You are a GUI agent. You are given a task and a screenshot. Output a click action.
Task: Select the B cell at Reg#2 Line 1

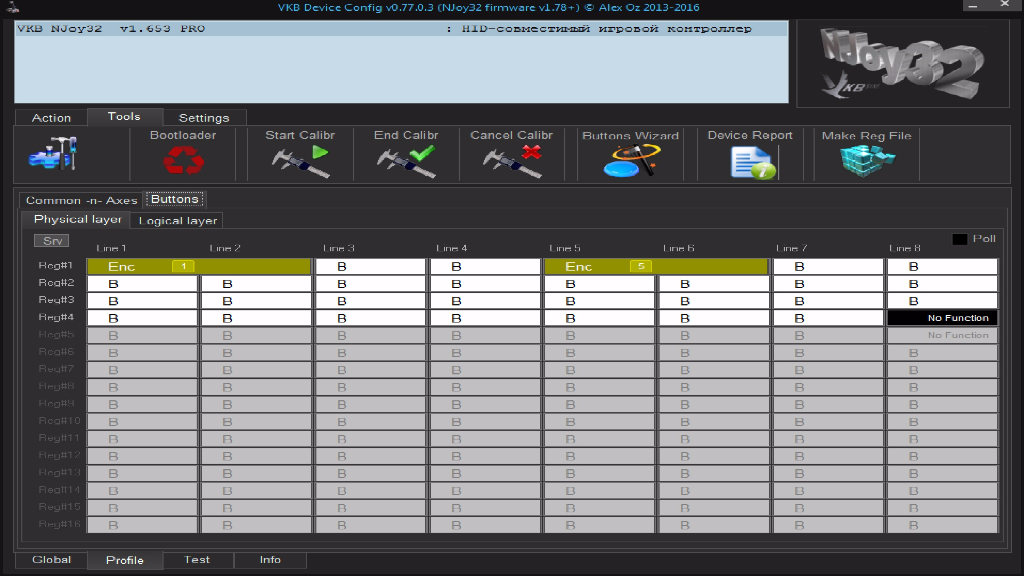click(x=142, y=283)
